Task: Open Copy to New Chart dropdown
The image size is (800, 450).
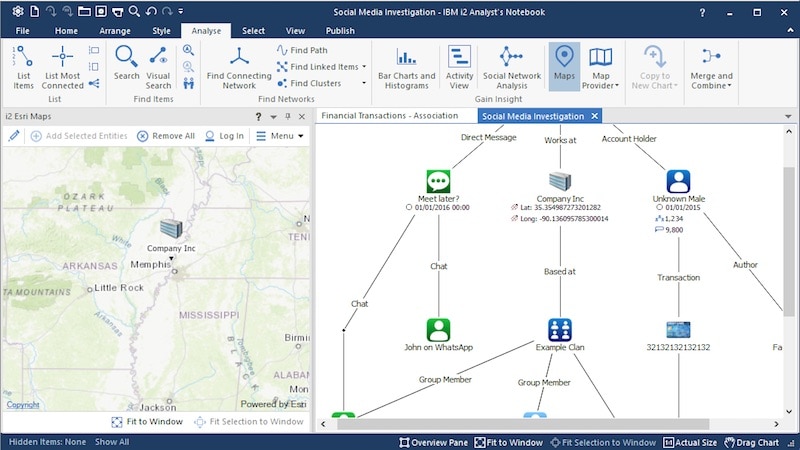Action: click(655, 67)
